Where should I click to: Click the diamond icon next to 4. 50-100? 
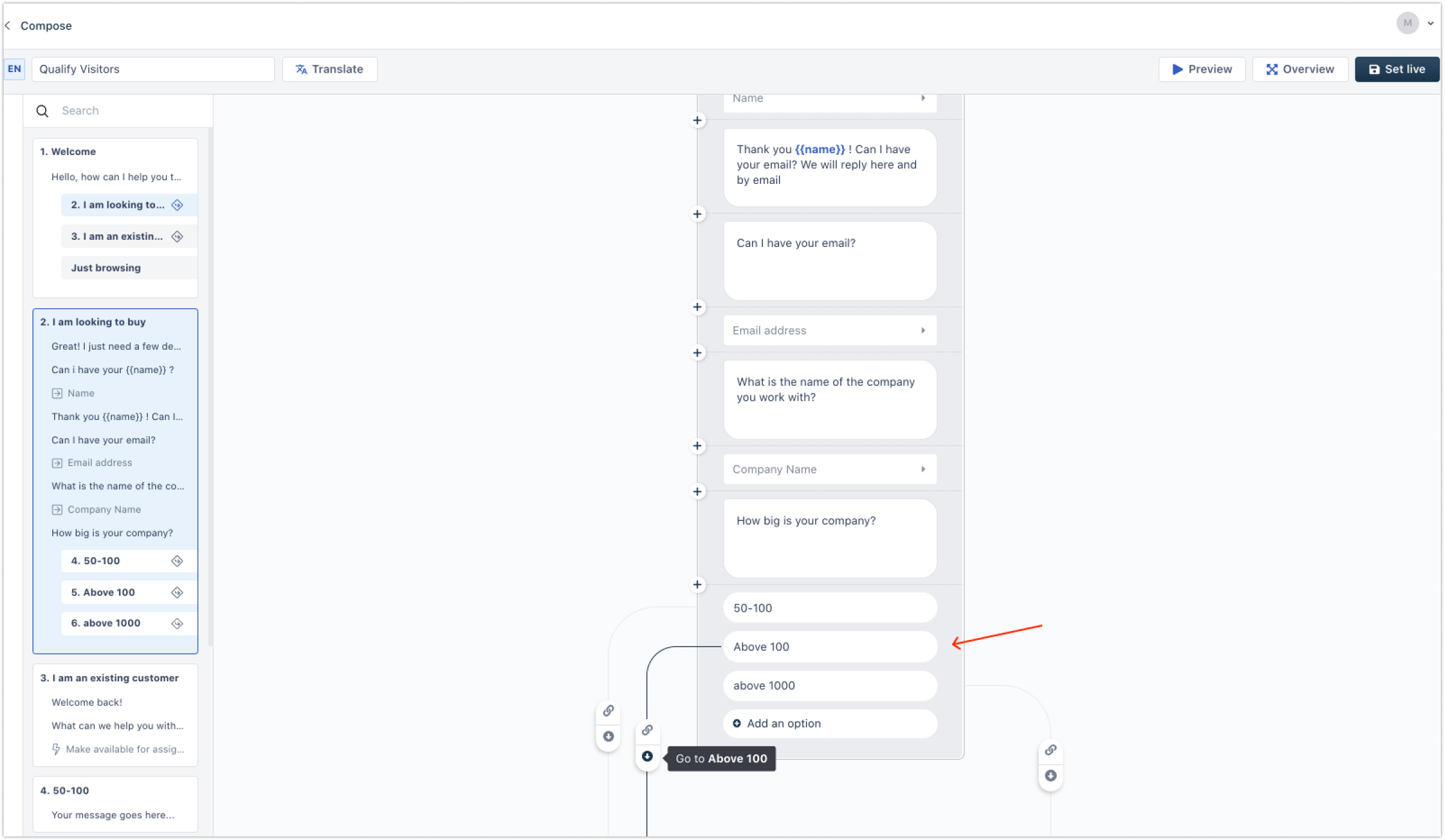click(x=177, y=561)
